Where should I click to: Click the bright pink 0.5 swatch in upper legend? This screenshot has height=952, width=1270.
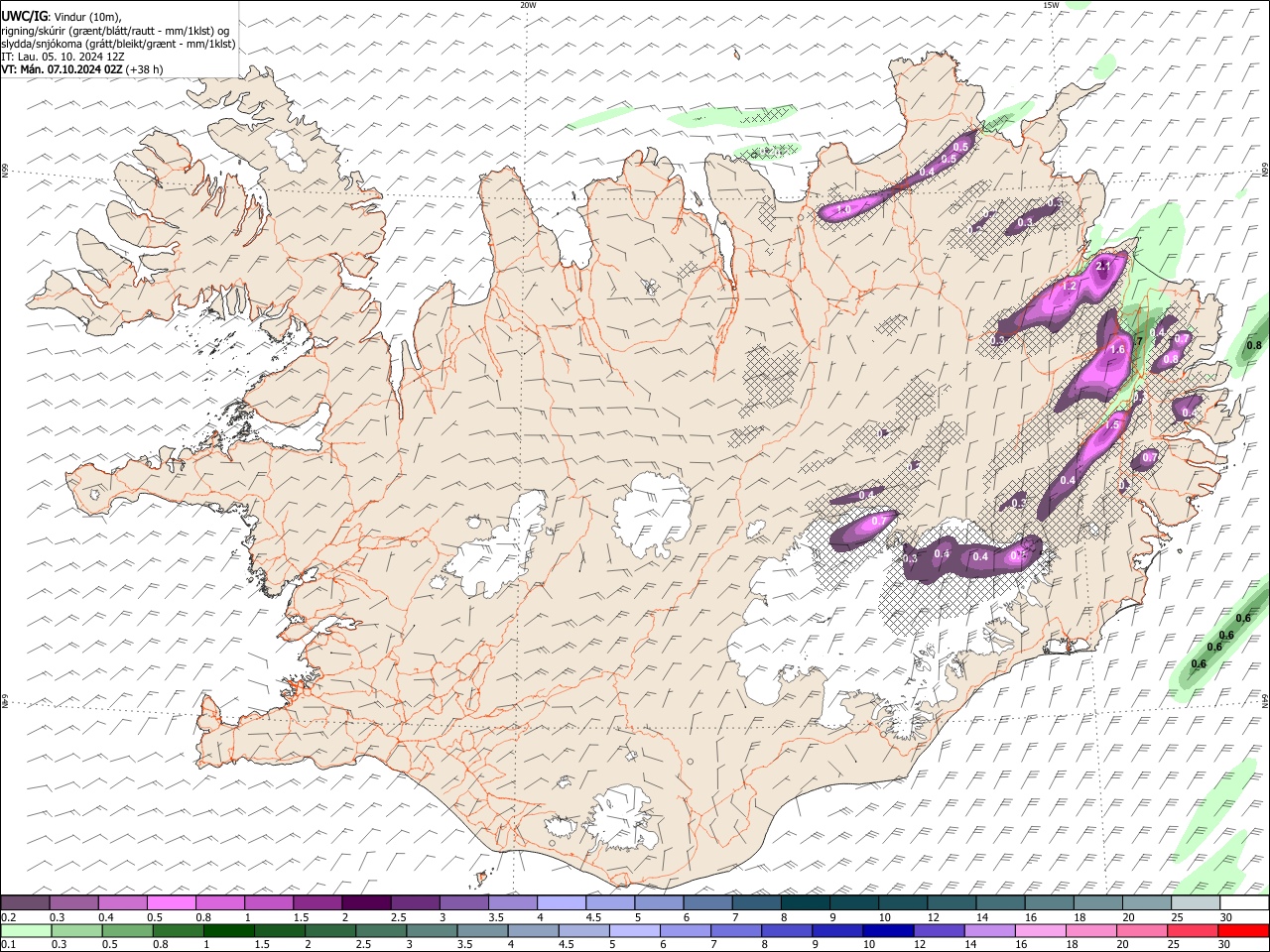pos(172,902)
